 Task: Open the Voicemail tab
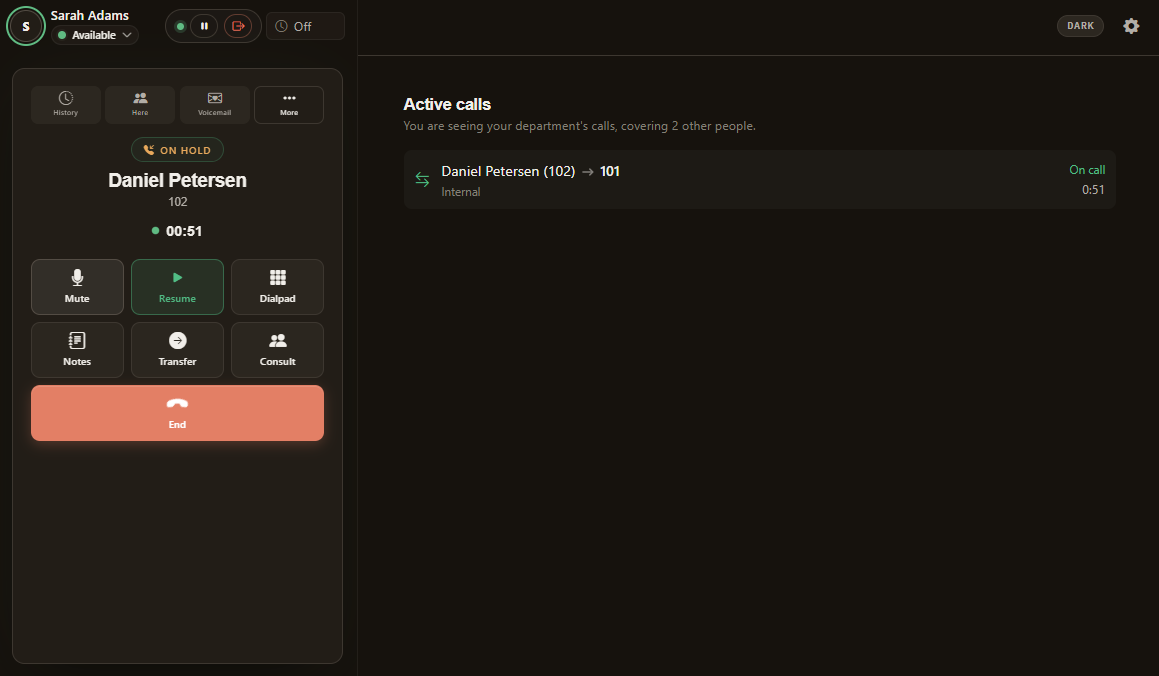point(214,104)
